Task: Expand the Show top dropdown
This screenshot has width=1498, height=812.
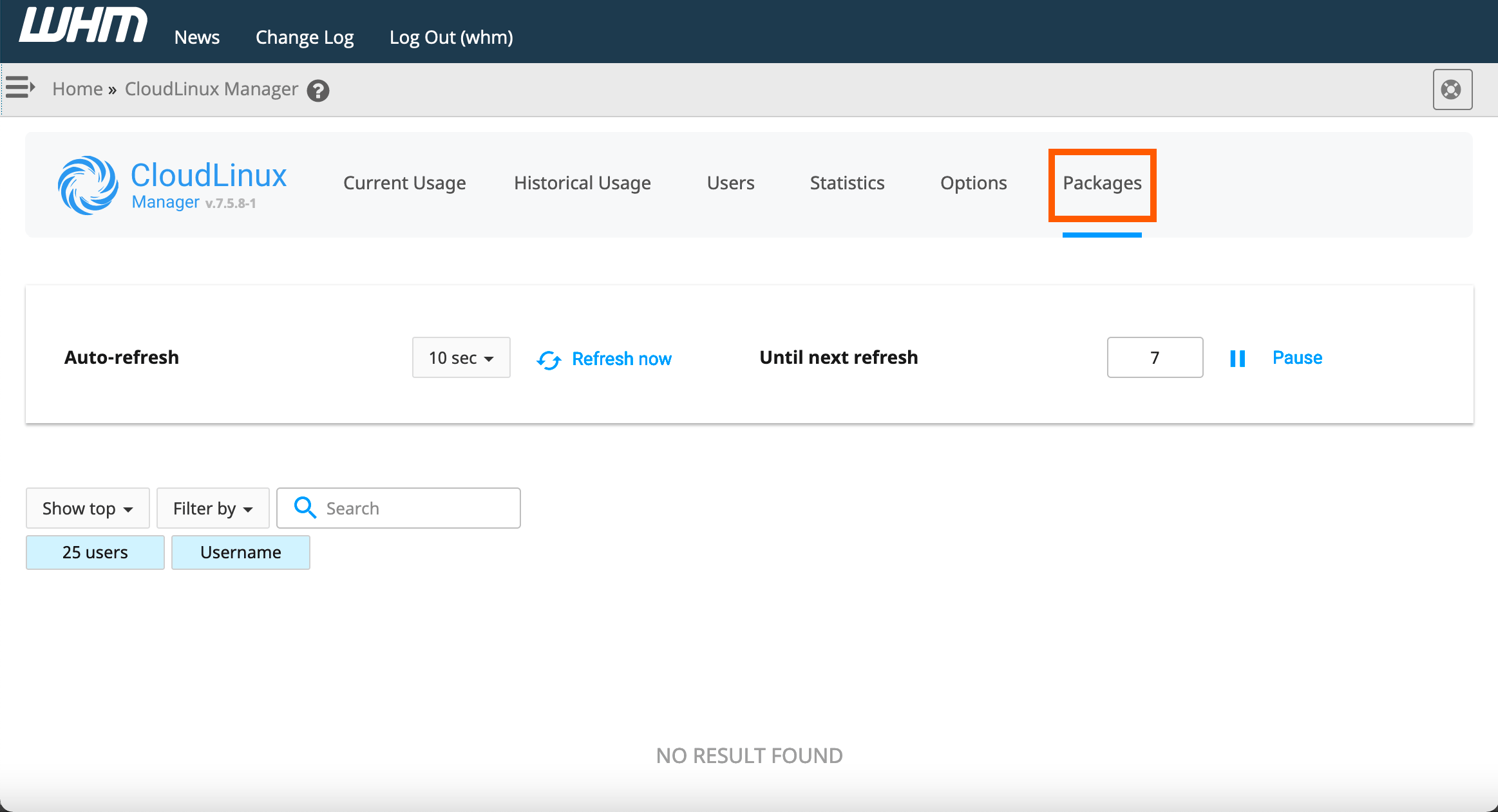Action: tap(88, 509)
